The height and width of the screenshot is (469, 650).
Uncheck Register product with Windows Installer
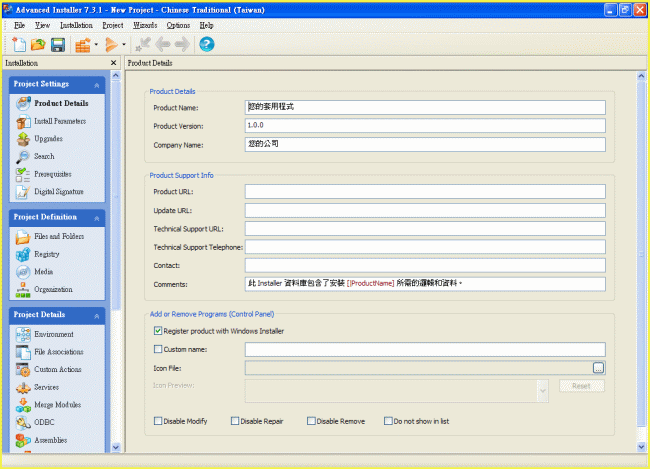(x=158, y=331)
